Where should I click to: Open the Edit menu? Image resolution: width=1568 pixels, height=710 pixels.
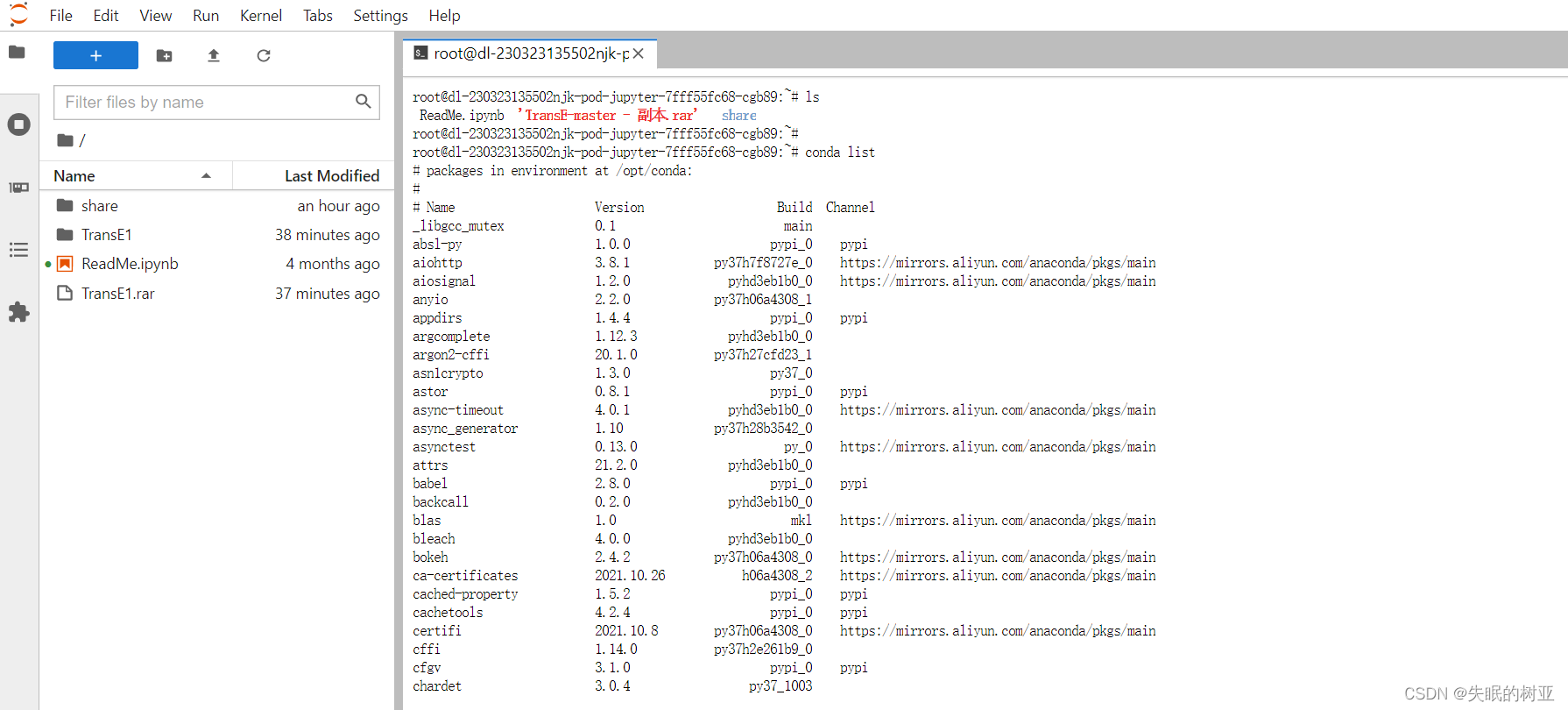click(106, 16)
